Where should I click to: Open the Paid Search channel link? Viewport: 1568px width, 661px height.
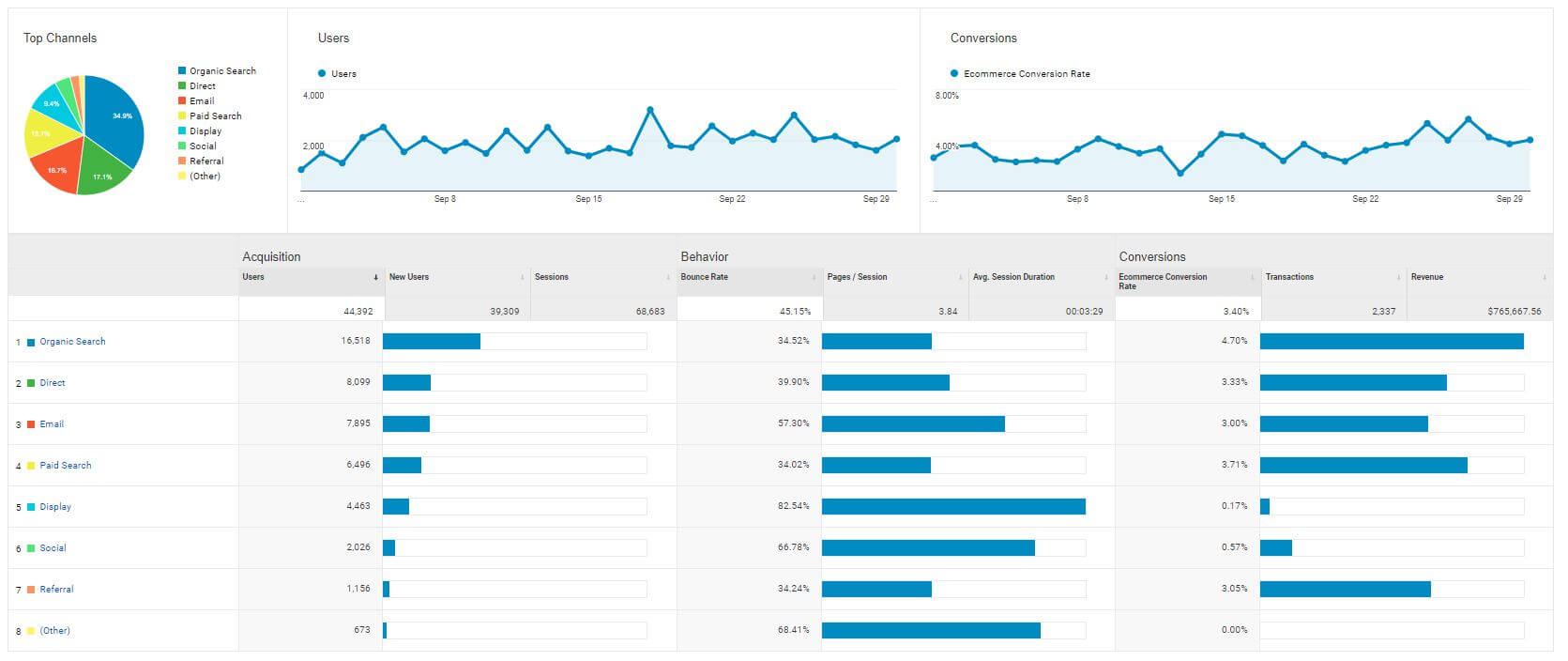[66, 466]
